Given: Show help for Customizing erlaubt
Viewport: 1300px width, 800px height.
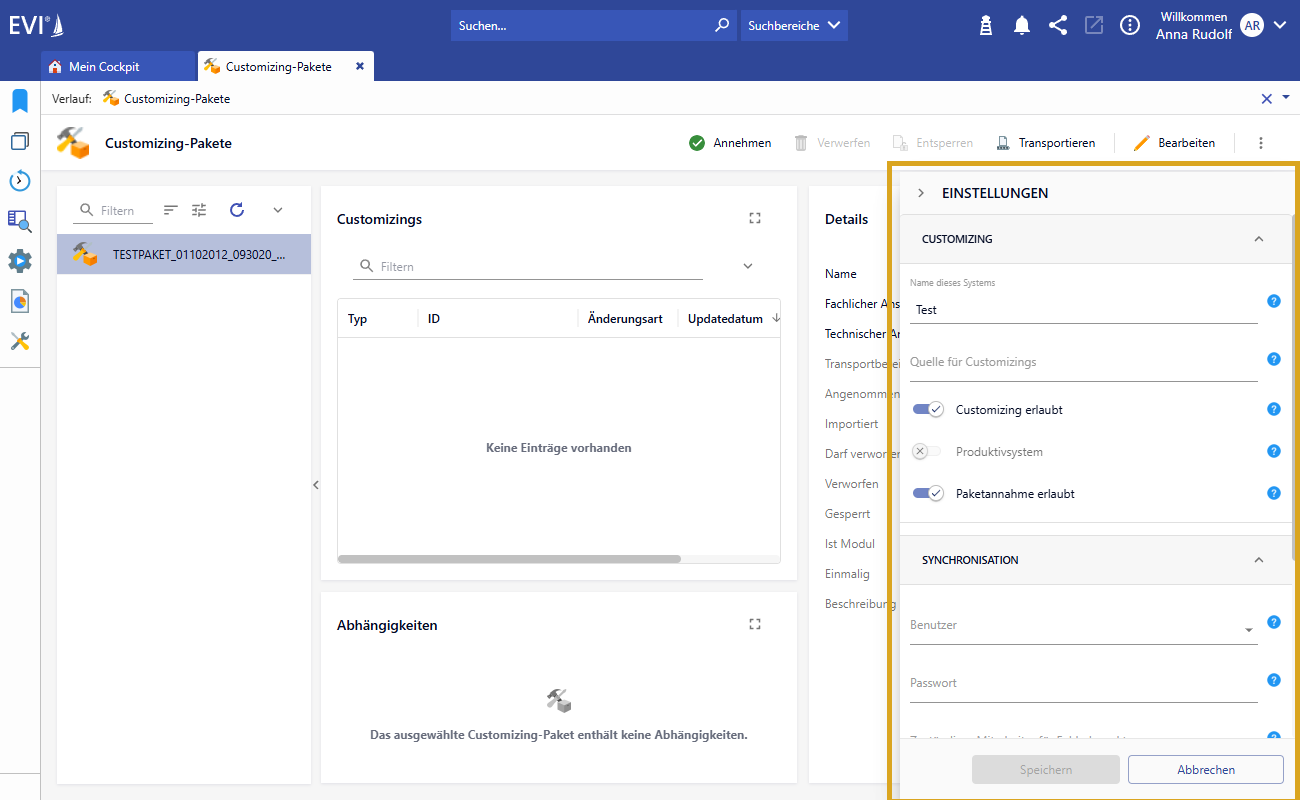Looking at the screenshot, I should point(1274,409).
